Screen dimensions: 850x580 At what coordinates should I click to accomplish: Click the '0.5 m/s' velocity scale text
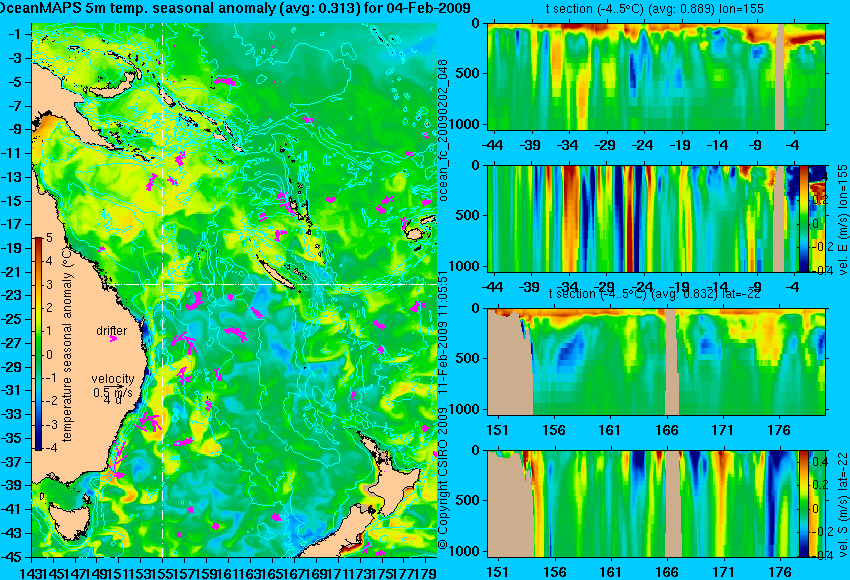click(113, 392)
